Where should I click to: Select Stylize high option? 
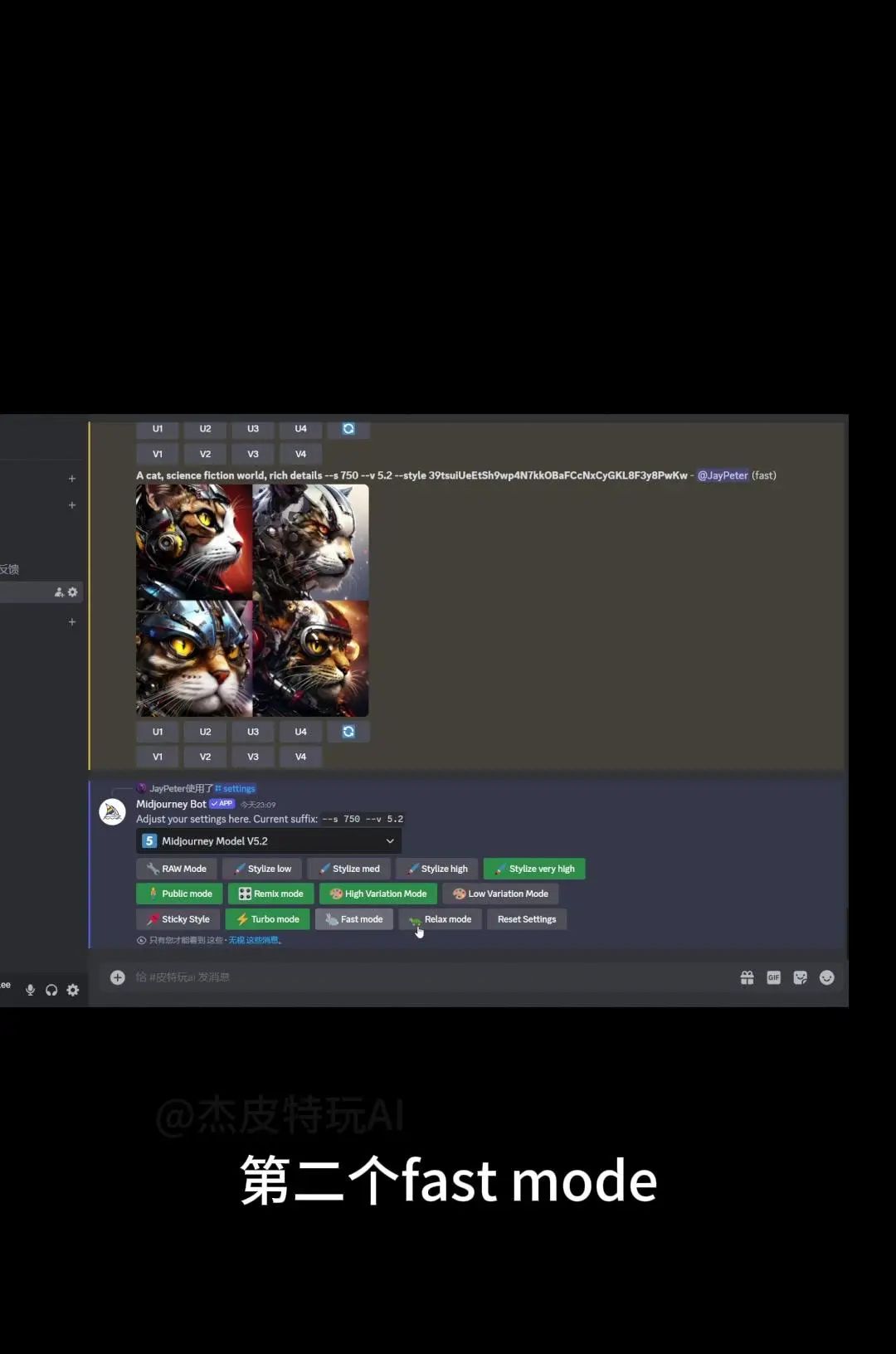tap(437, 869)
